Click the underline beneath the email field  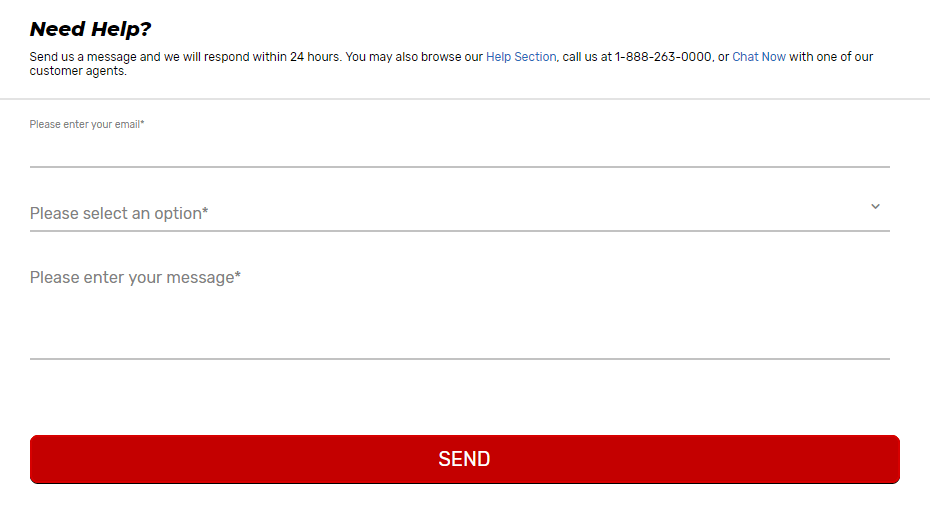click(x=459, y=166)
